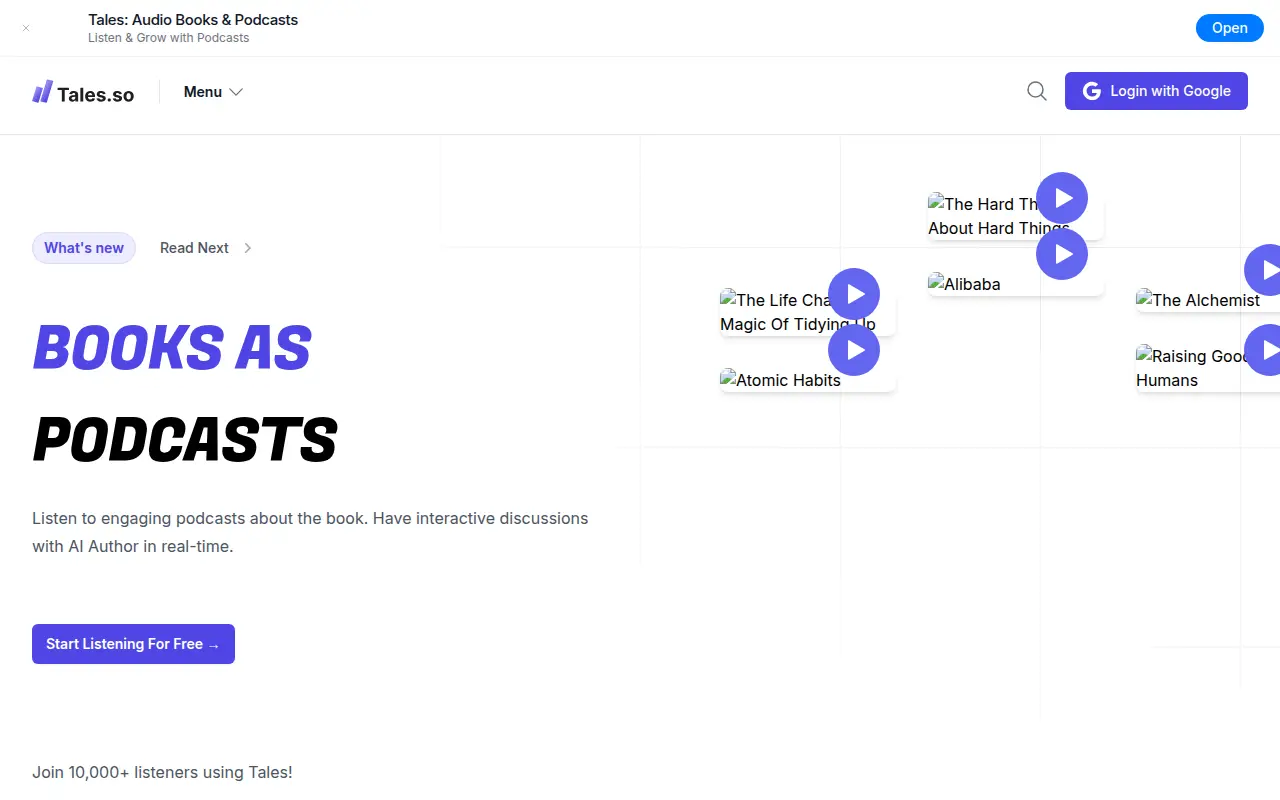Image resolution: width=1280 pixels, height=800 pixels.
Task: Play the Alibaba podcast
Action: pos(1062,254)
